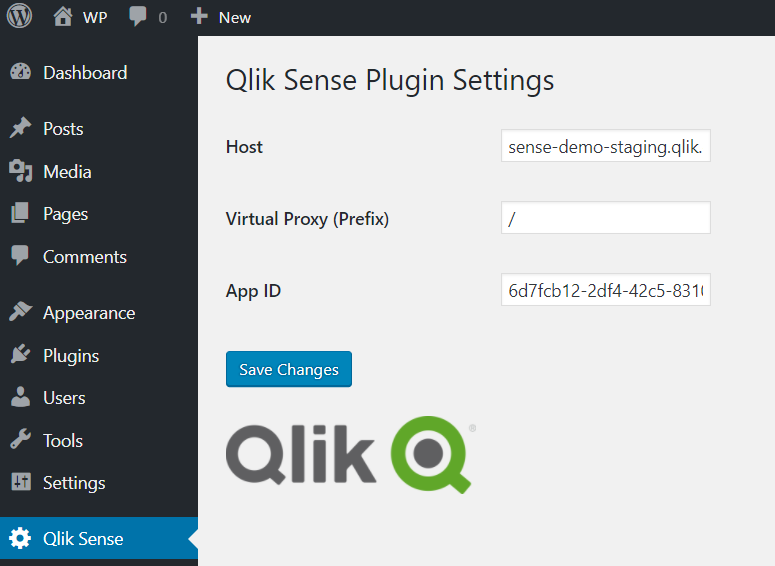Click the Plugins plug icon
Screen dimensions: 775x566
pyautogui.click(x=20, y=354)
